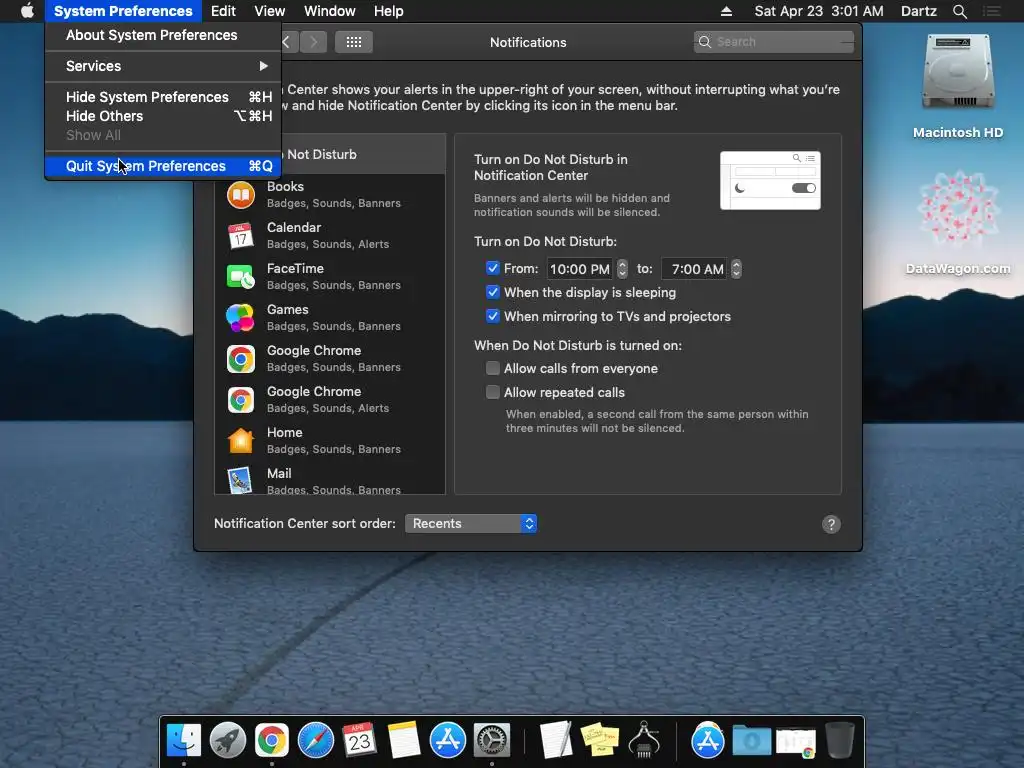Image resolution: width=1024 pixels, height=768 pixels.
Task: Click the help question mark button
Action: (x=831, y=524)
